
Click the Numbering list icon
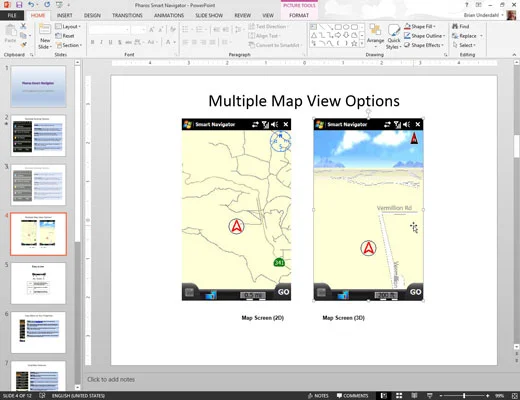(200, 30)
